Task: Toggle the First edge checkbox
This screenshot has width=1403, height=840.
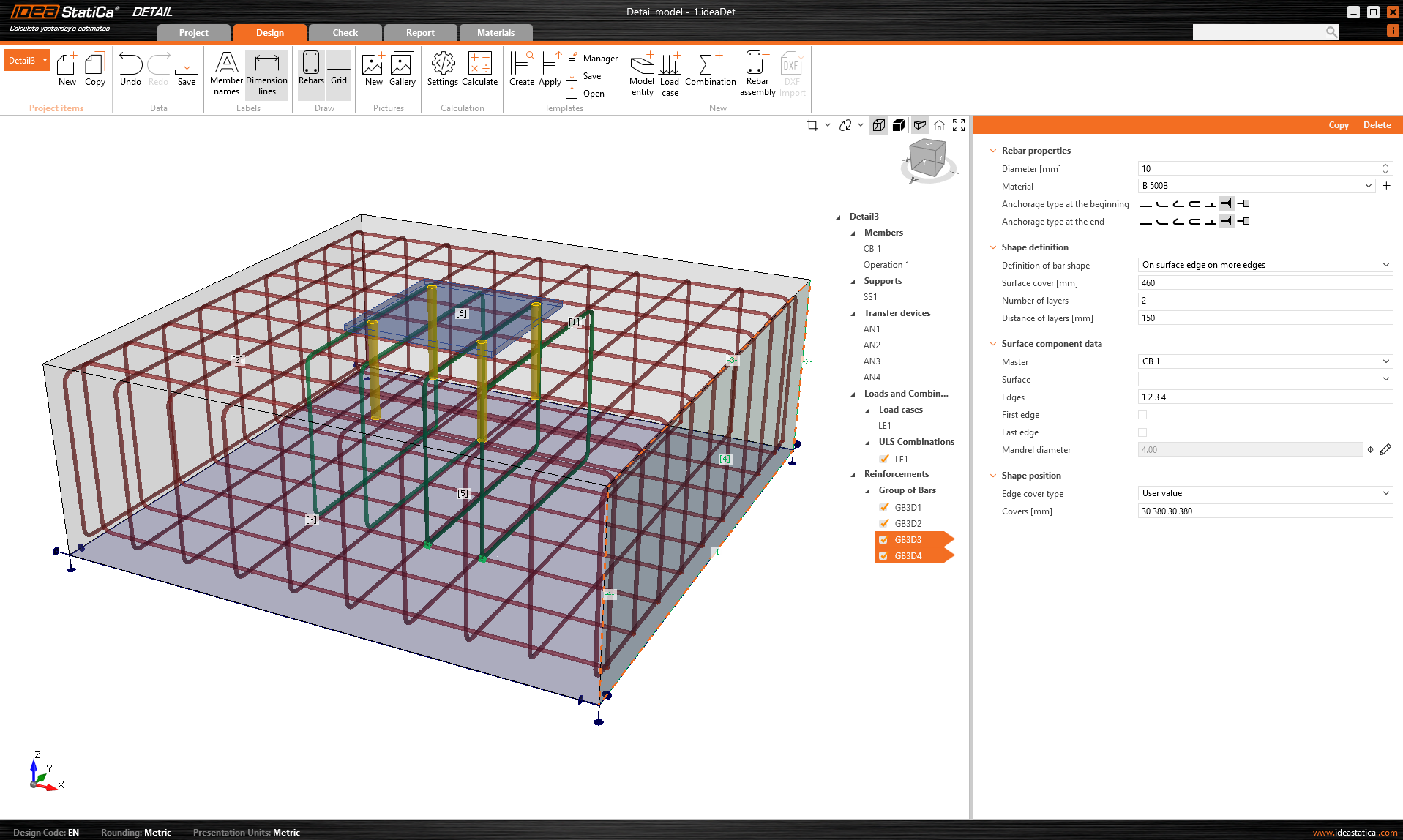Action: [1142, 415]
